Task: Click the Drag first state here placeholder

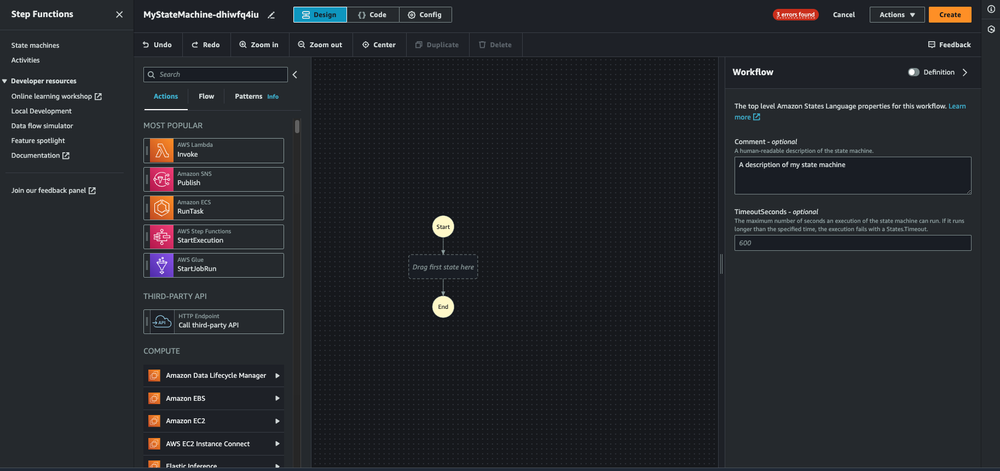Action: click(443, 267)
